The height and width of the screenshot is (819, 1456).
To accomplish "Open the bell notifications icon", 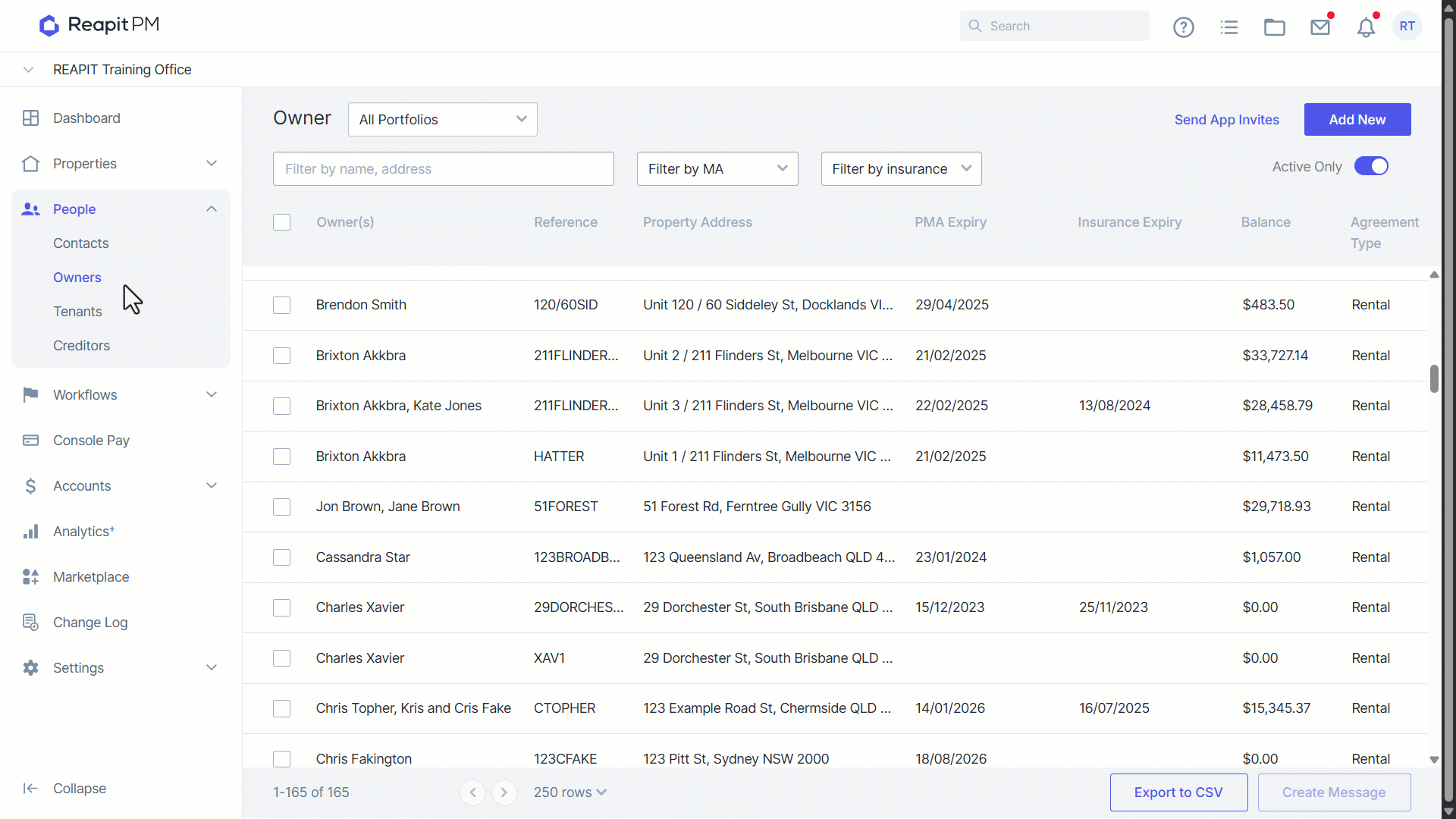I will pyautogui.click(x=1366, y=27).
